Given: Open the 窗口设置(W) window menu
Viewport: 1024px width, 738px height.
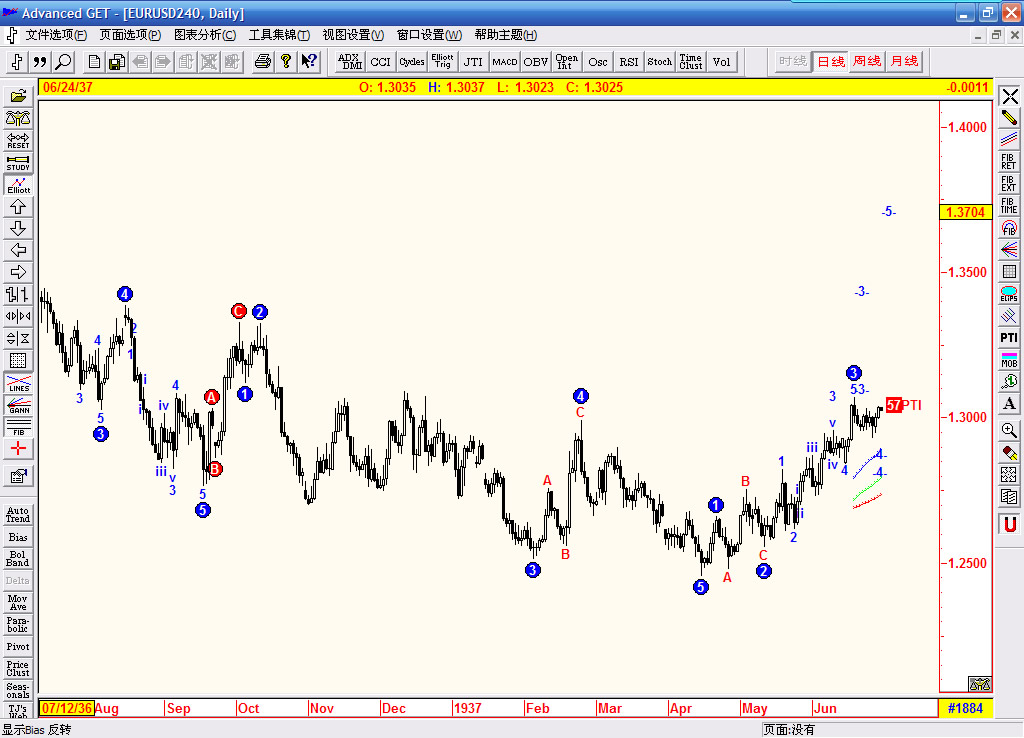Looking at the screenshot, I should 429,35.
